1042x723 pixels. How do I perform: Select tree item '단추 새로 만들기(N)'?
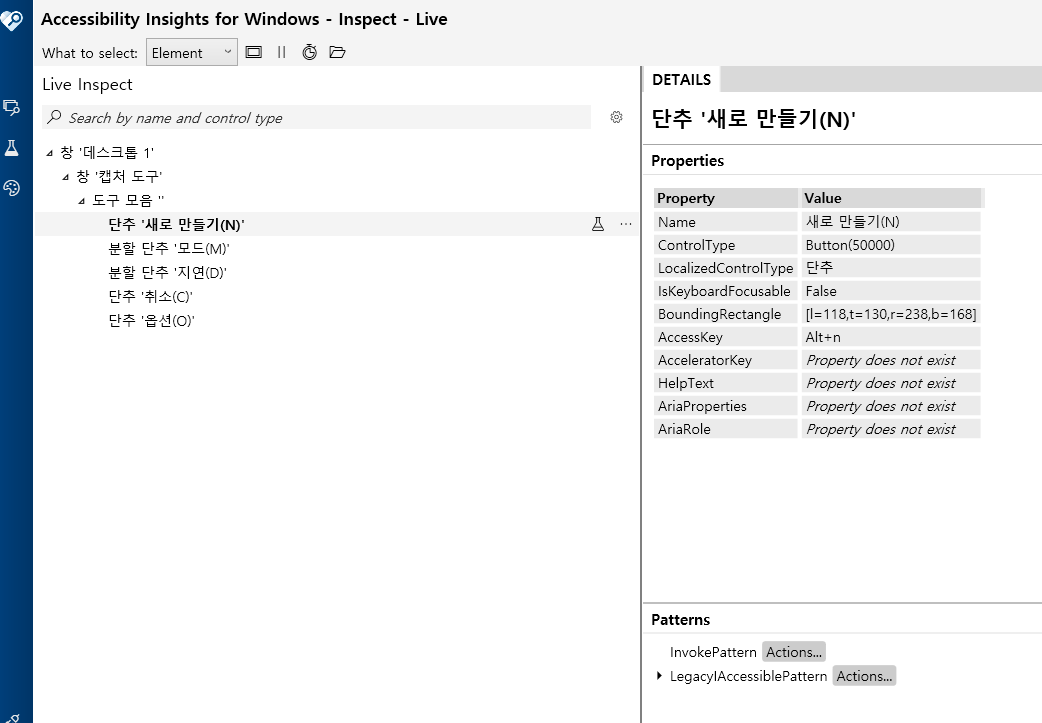click(176, 225)
